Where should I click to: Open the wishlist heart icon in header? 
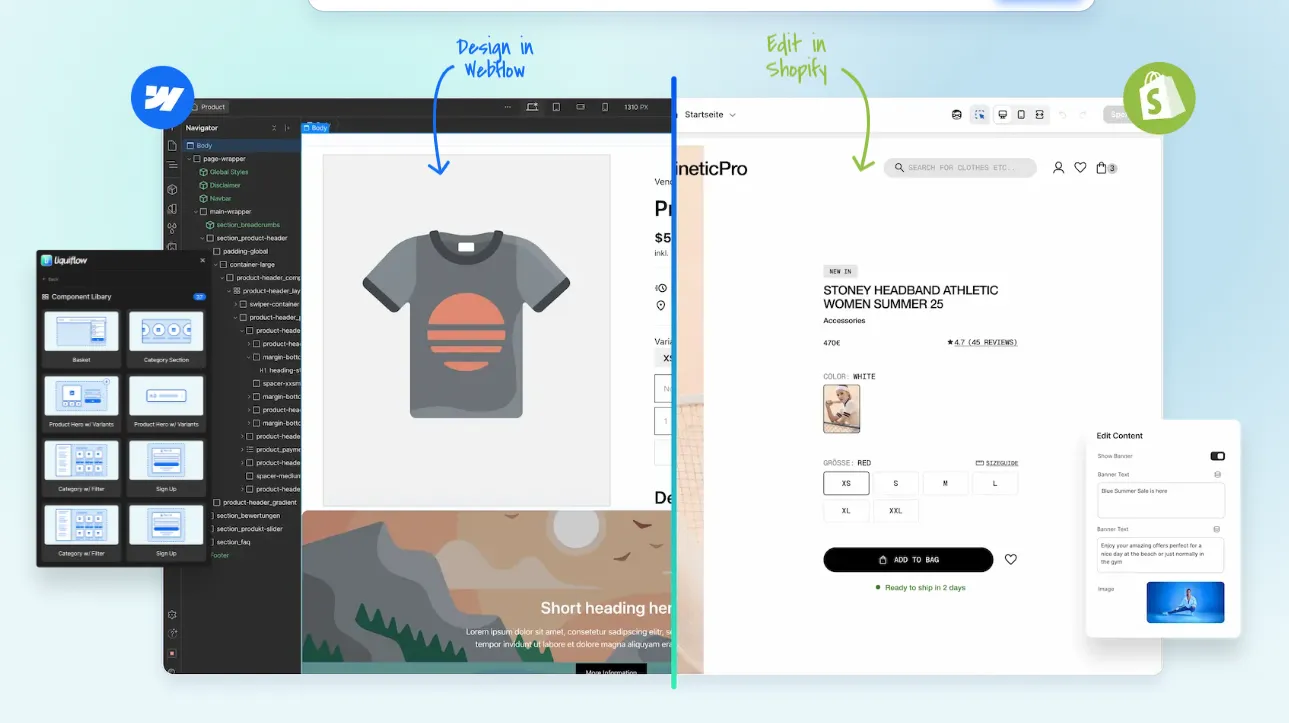1080,168
